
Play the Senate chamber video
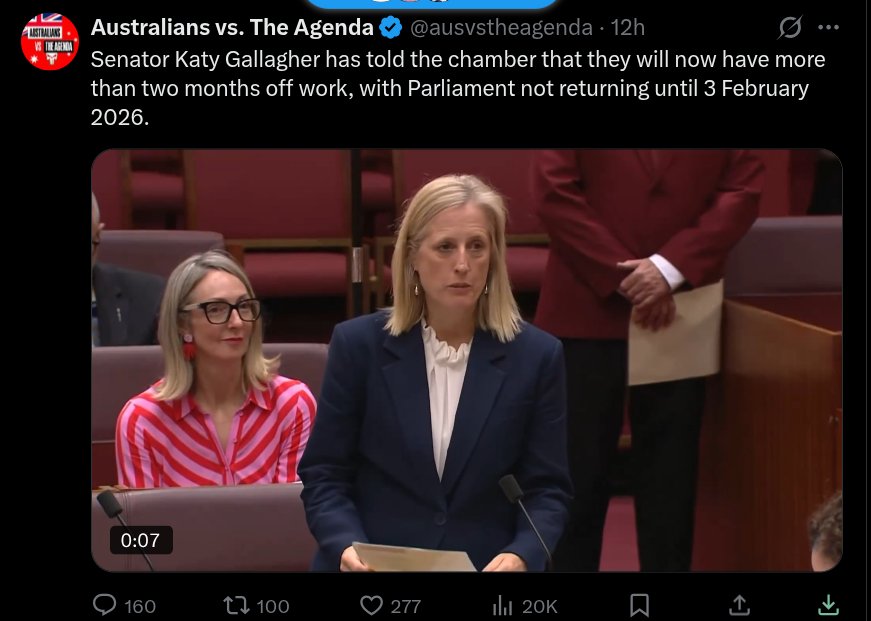pos(467,360)
